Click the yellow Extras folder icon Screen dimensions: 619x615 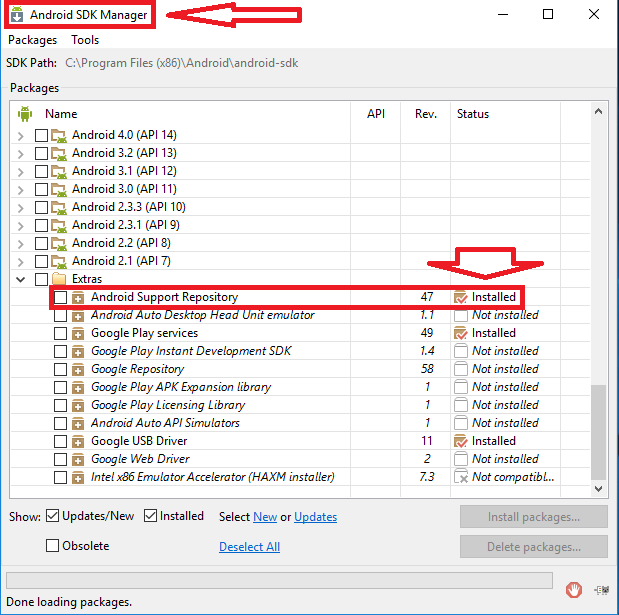59,279
